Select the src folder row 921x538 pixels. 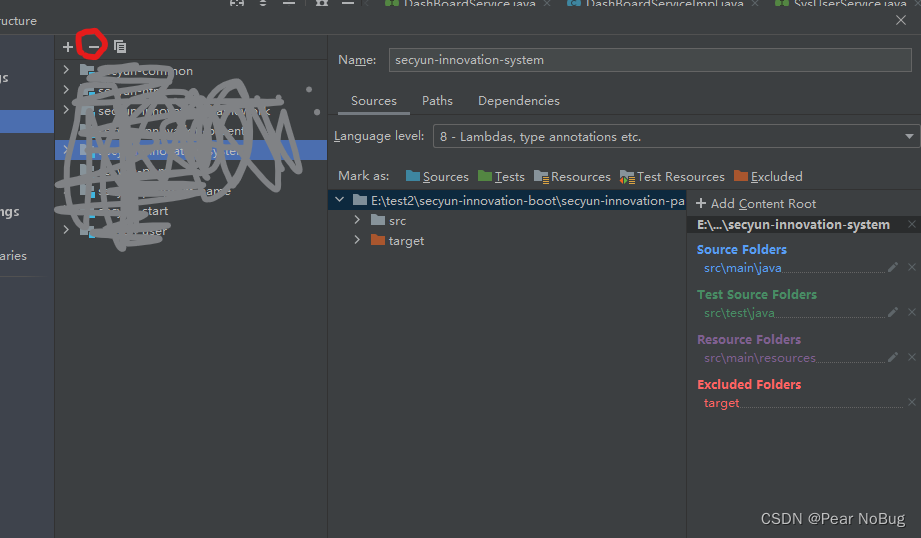tap(507, 221)
